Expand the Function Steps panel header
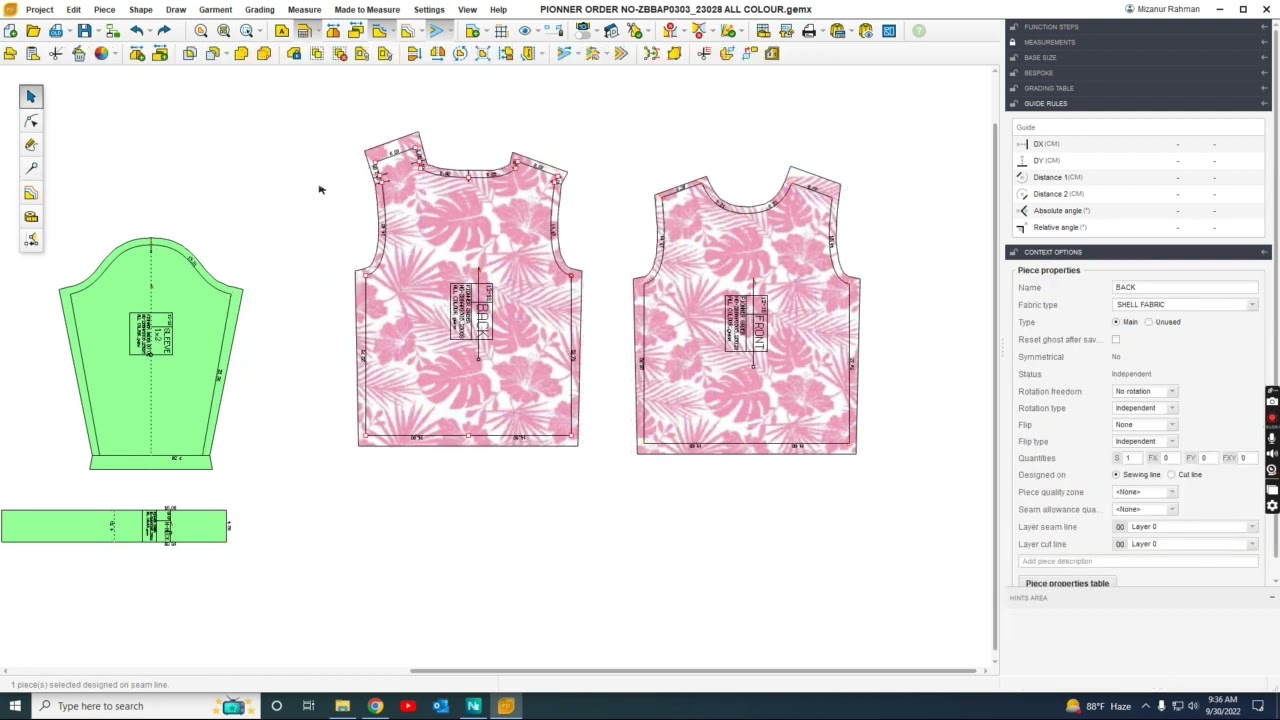The image size is (1280, 720). coord(1138,27)
